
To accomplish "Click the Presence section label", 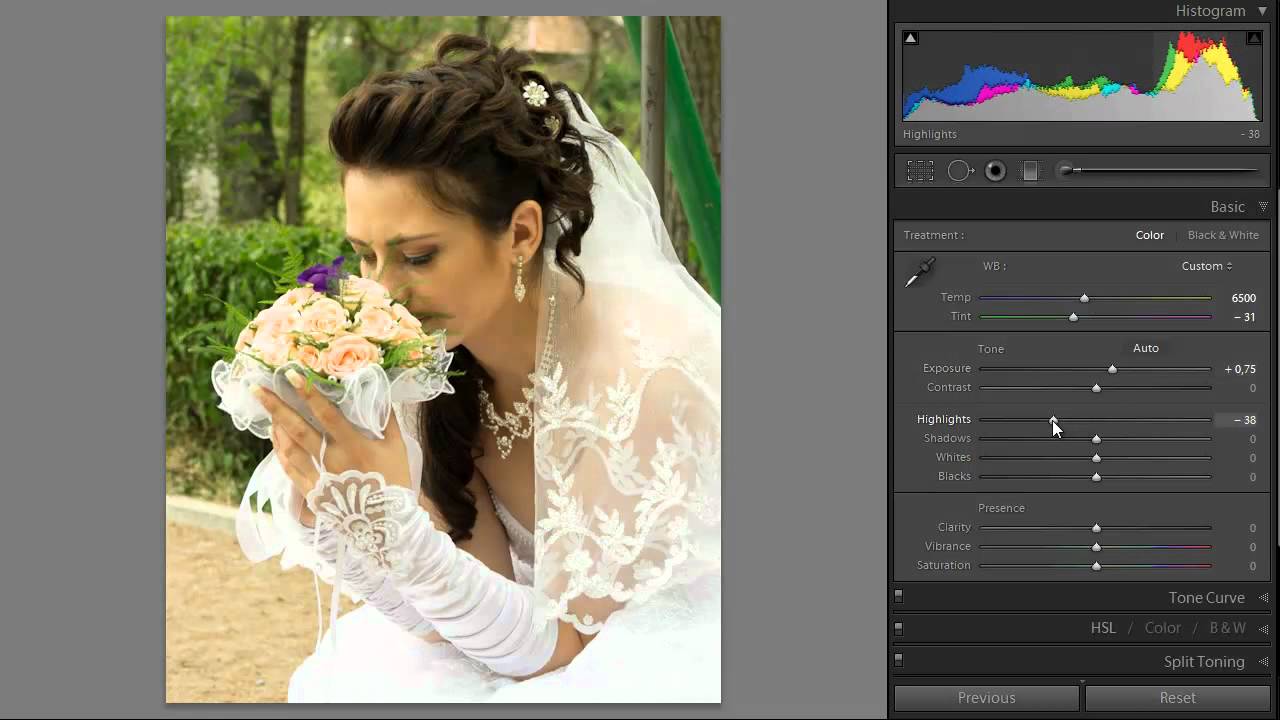I will pyautogui.click(x=1001, y=508).
